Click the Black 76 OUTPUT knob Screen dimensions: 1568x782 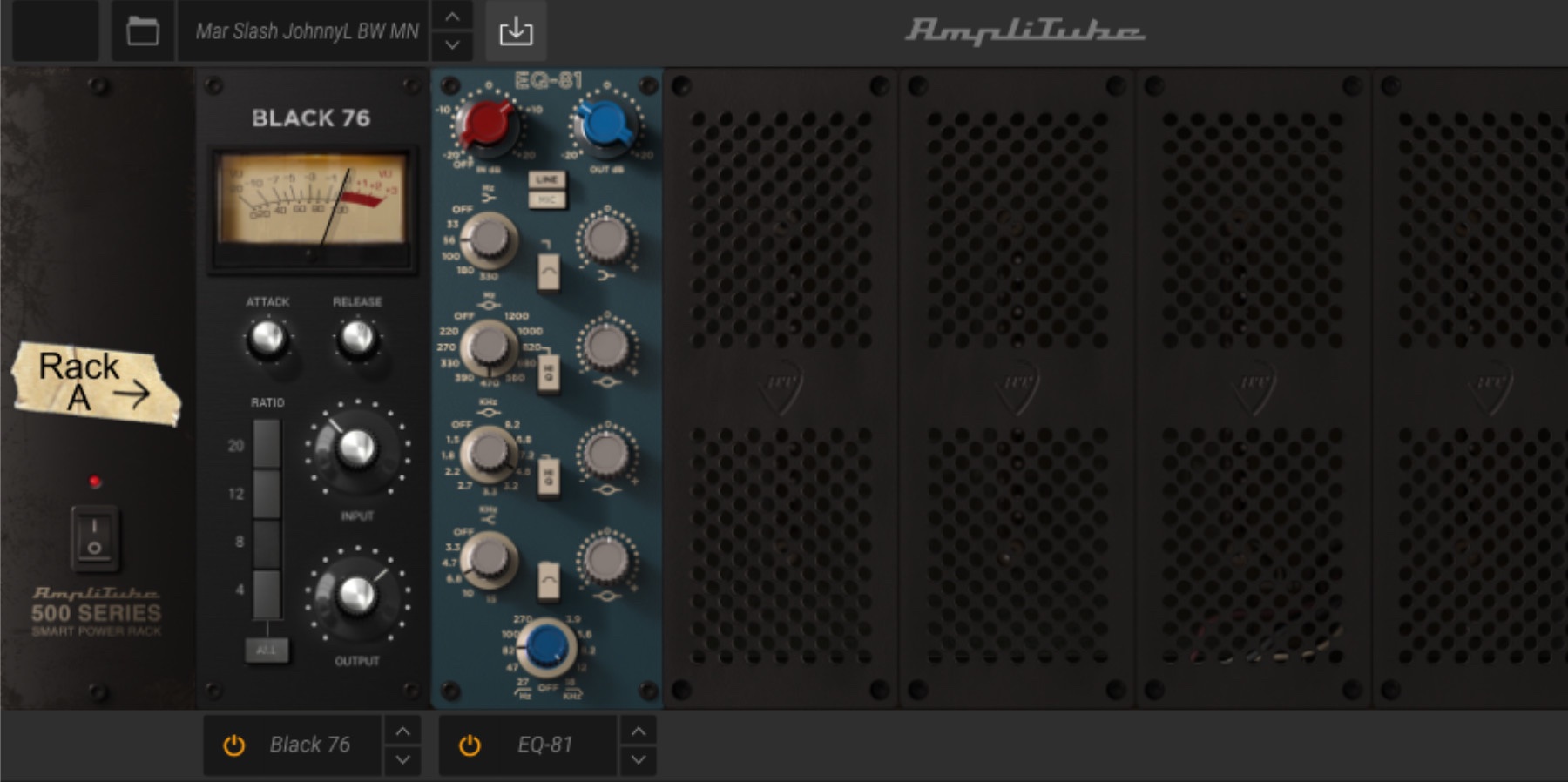click(356, 595)
